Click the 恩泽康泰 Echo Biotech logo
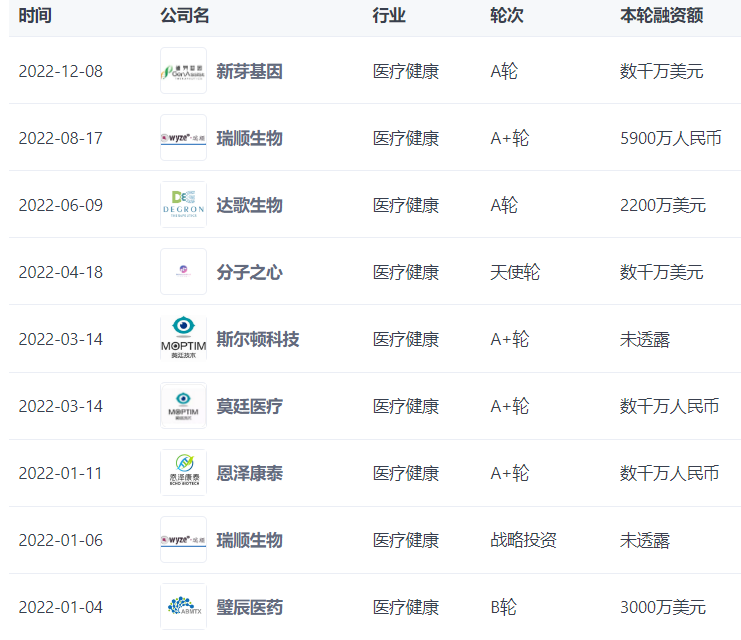 183,473
